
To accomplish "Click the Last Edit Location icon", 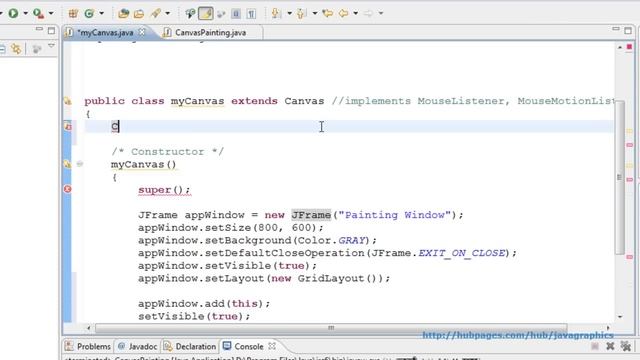I will [327, 13].
